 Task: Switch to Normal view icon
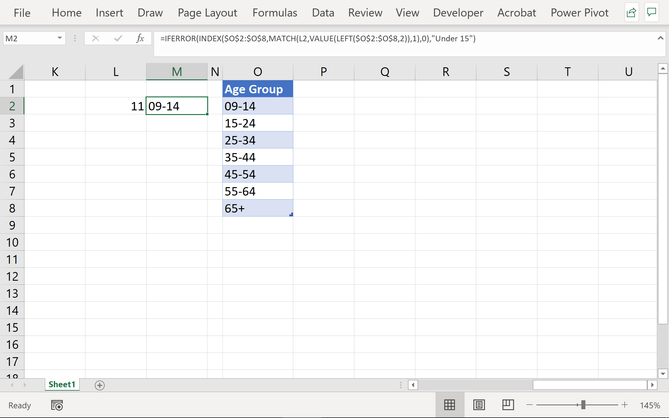[449, 405]
